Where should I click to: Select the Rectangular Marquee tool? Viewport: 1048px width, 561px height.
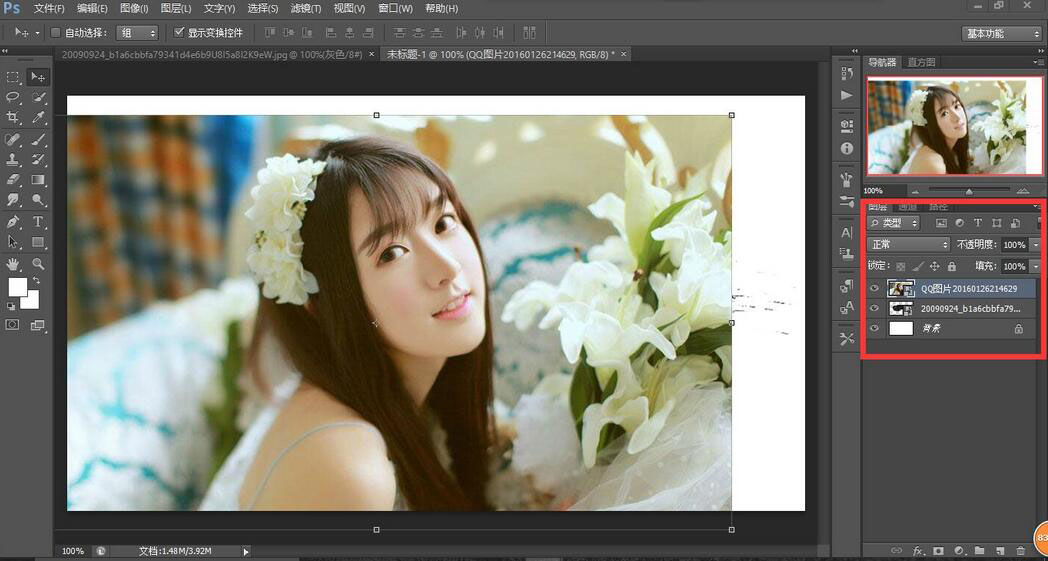pyautogui.click(x=13, y=77)
